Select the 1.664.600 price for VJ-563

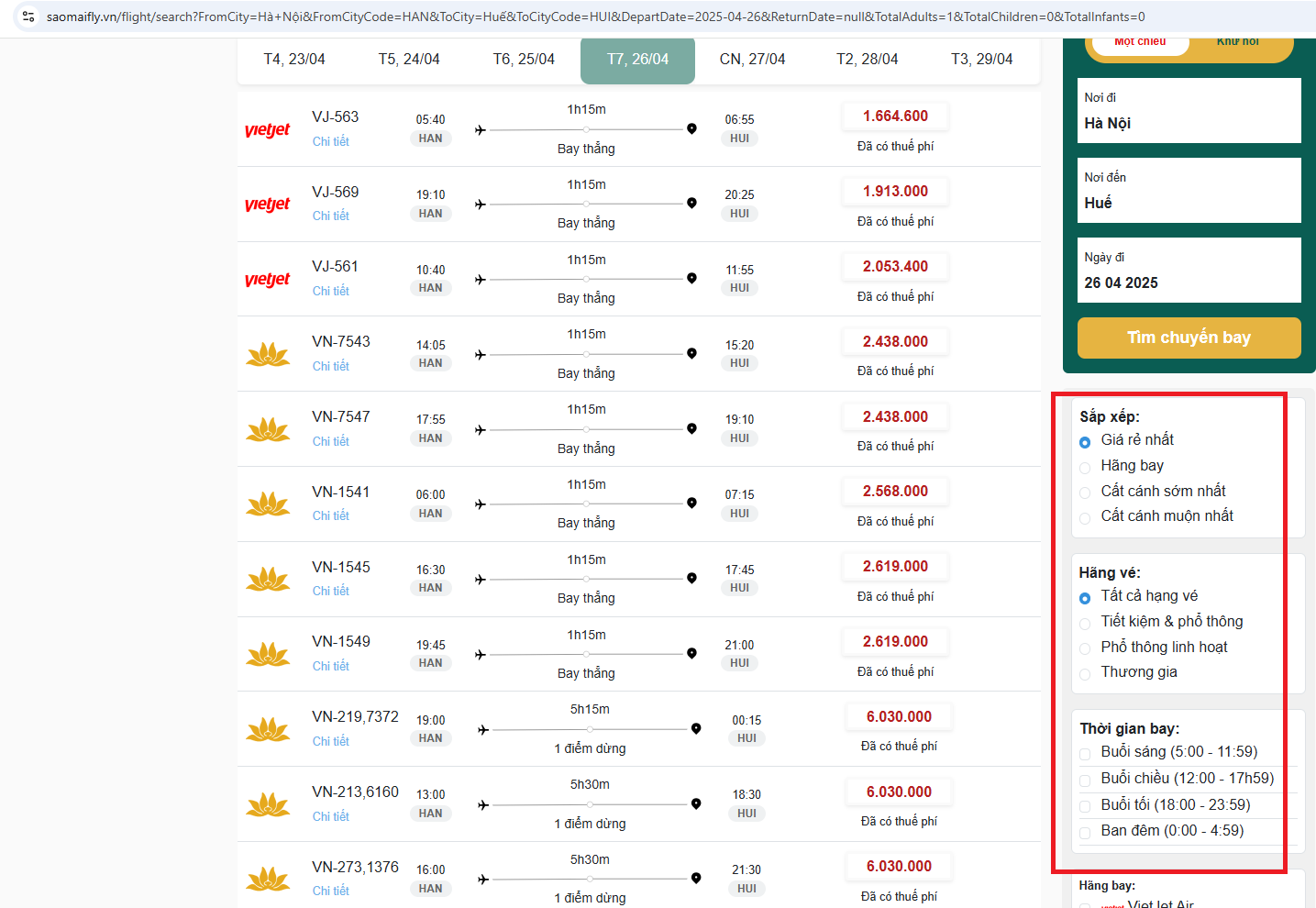[895, 116]
